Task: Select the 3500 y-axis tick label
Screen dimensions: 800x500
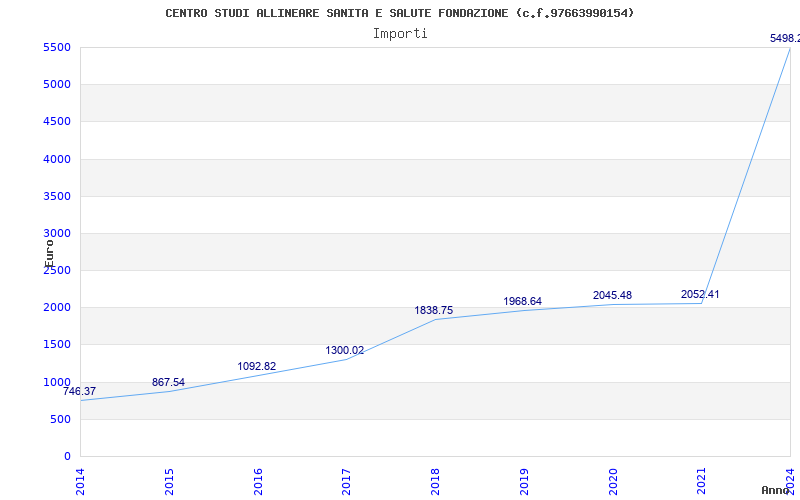Action: pos(57,196)
